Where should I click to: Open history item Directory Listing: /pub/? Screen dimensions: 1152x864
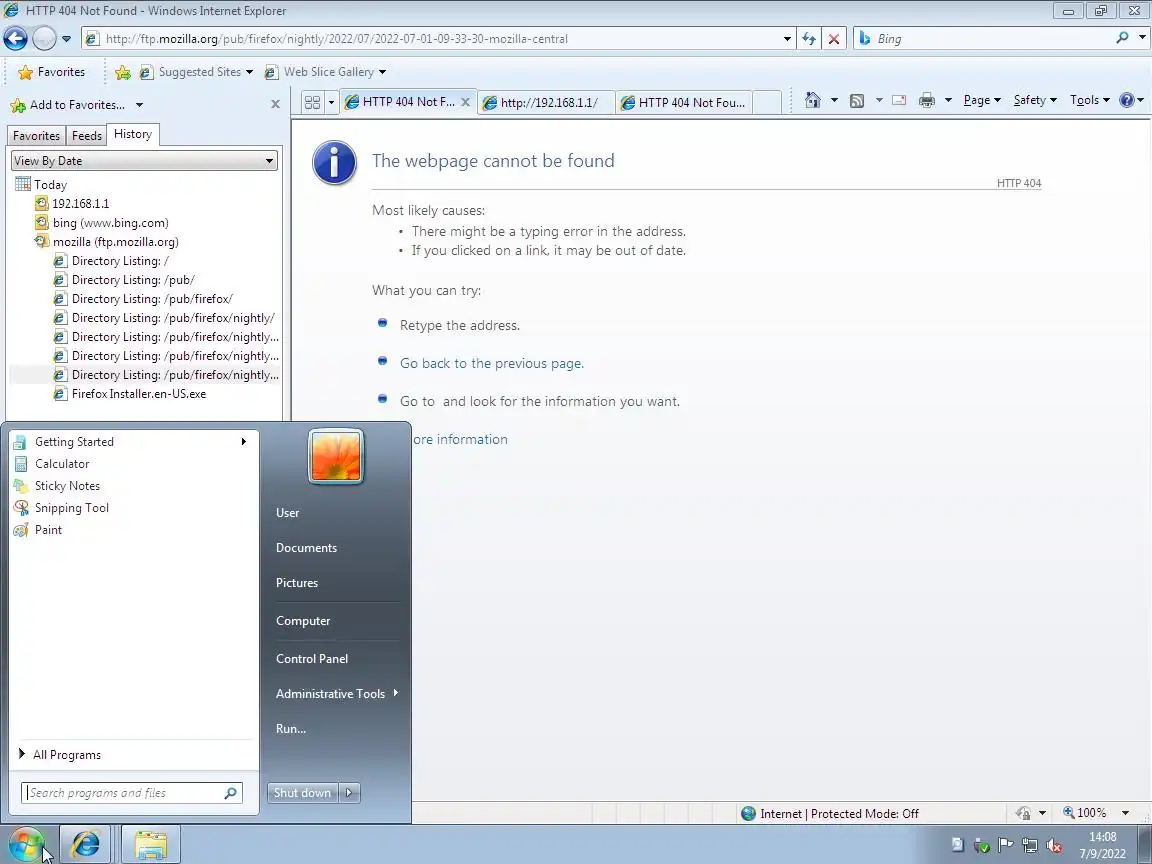click(124, 280)
